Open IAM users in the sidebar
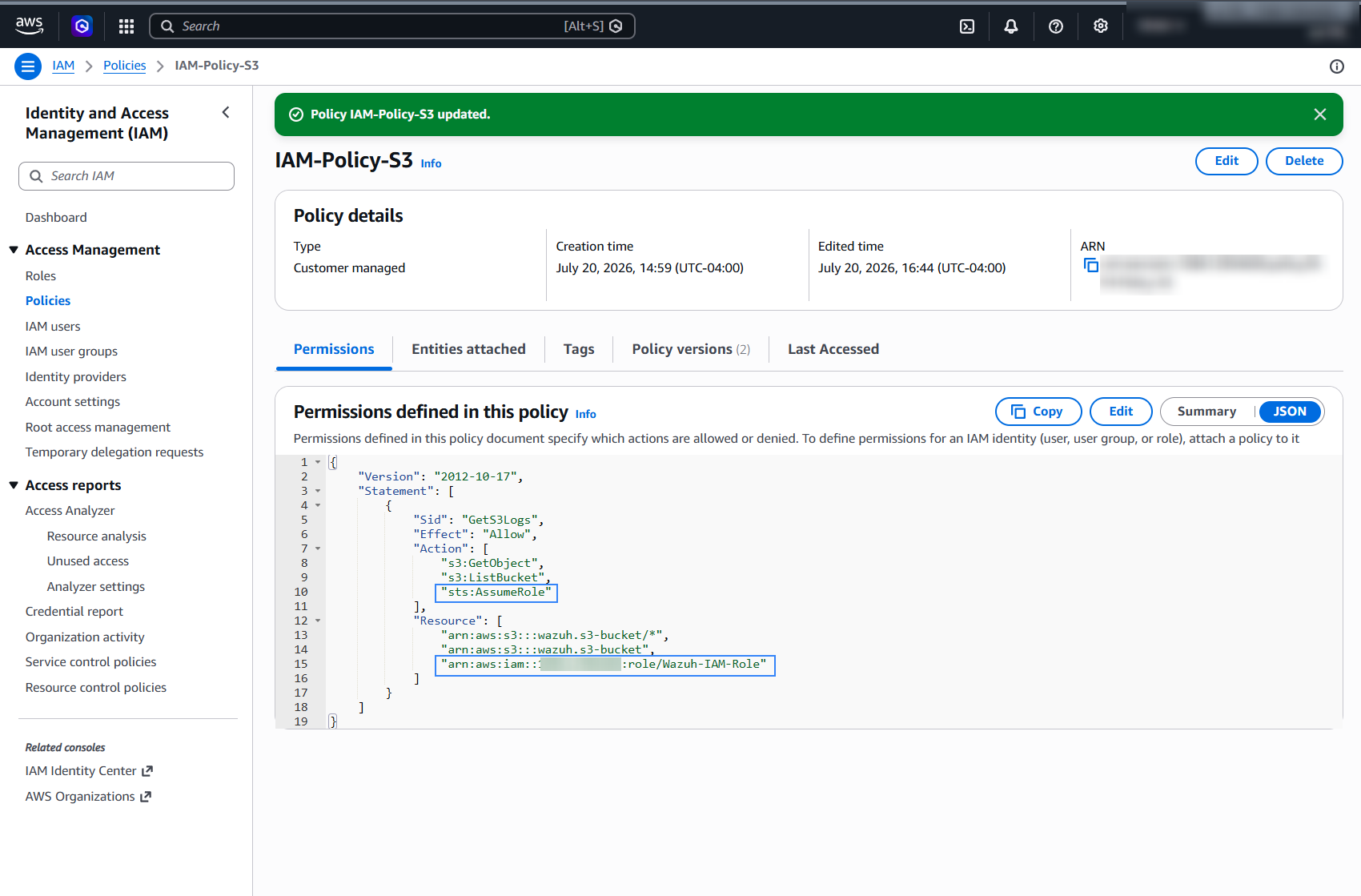Viewport: 1361px width, 896px height. coord(53,327)
